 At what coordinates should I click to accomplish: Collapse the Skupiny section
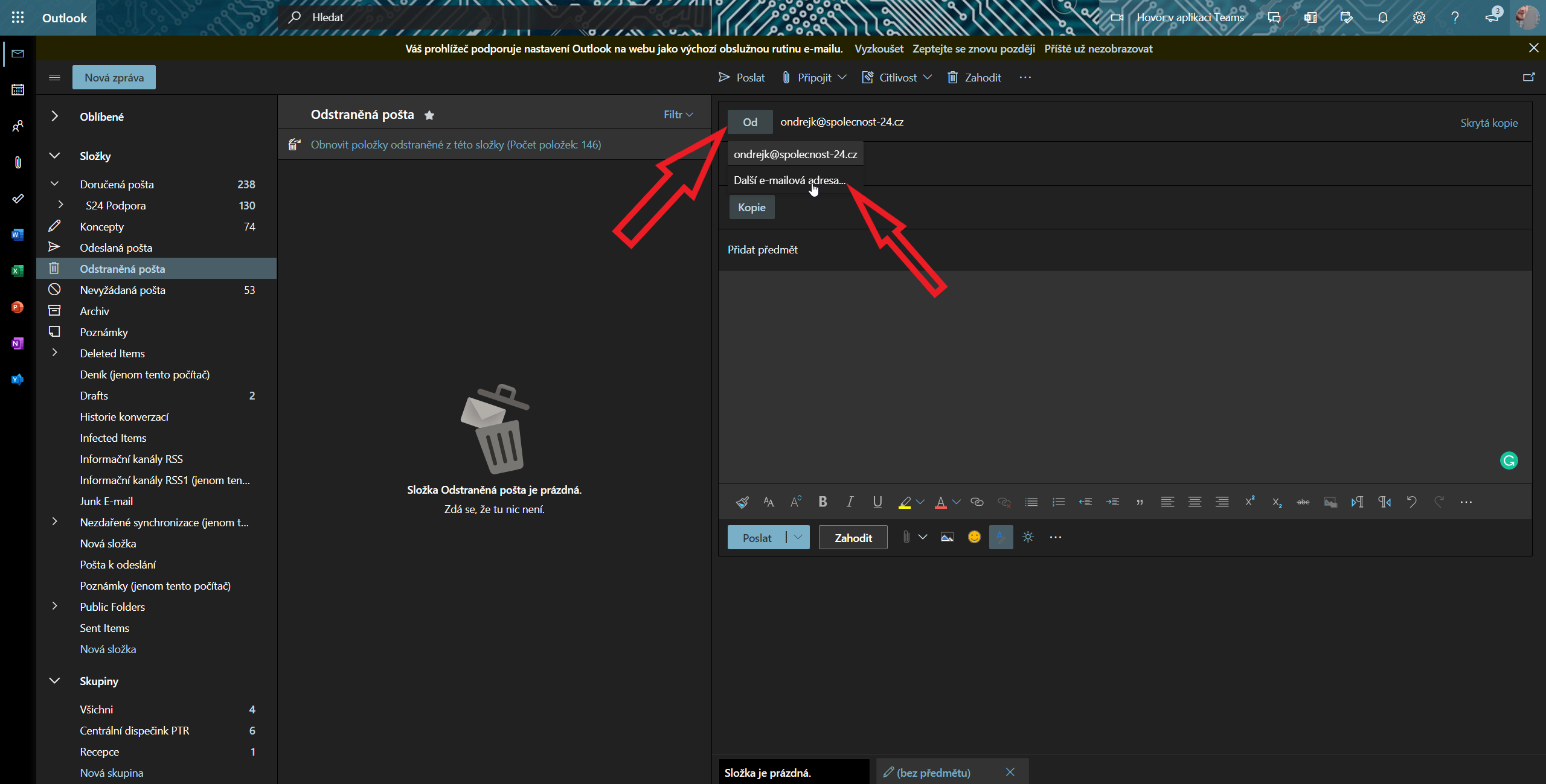[x=54, y=681]
